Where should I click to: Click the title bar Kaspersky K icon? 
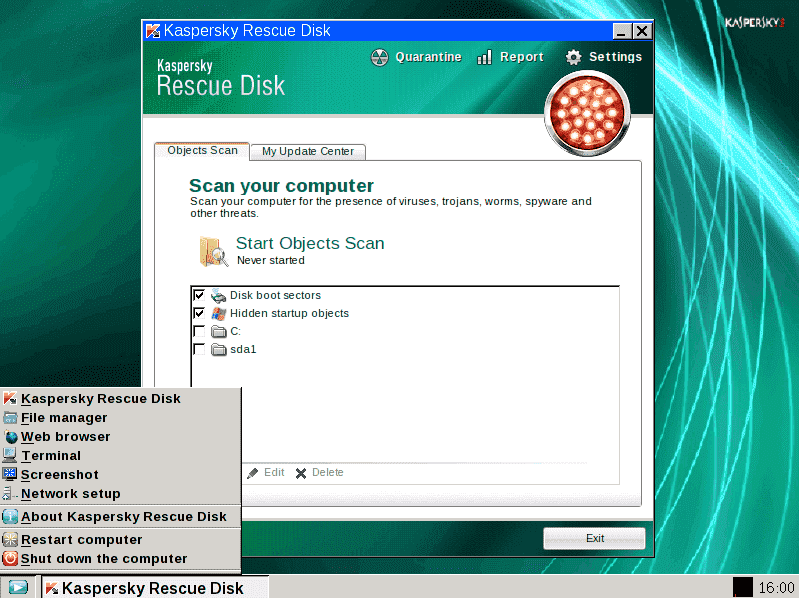pos(152,31)
